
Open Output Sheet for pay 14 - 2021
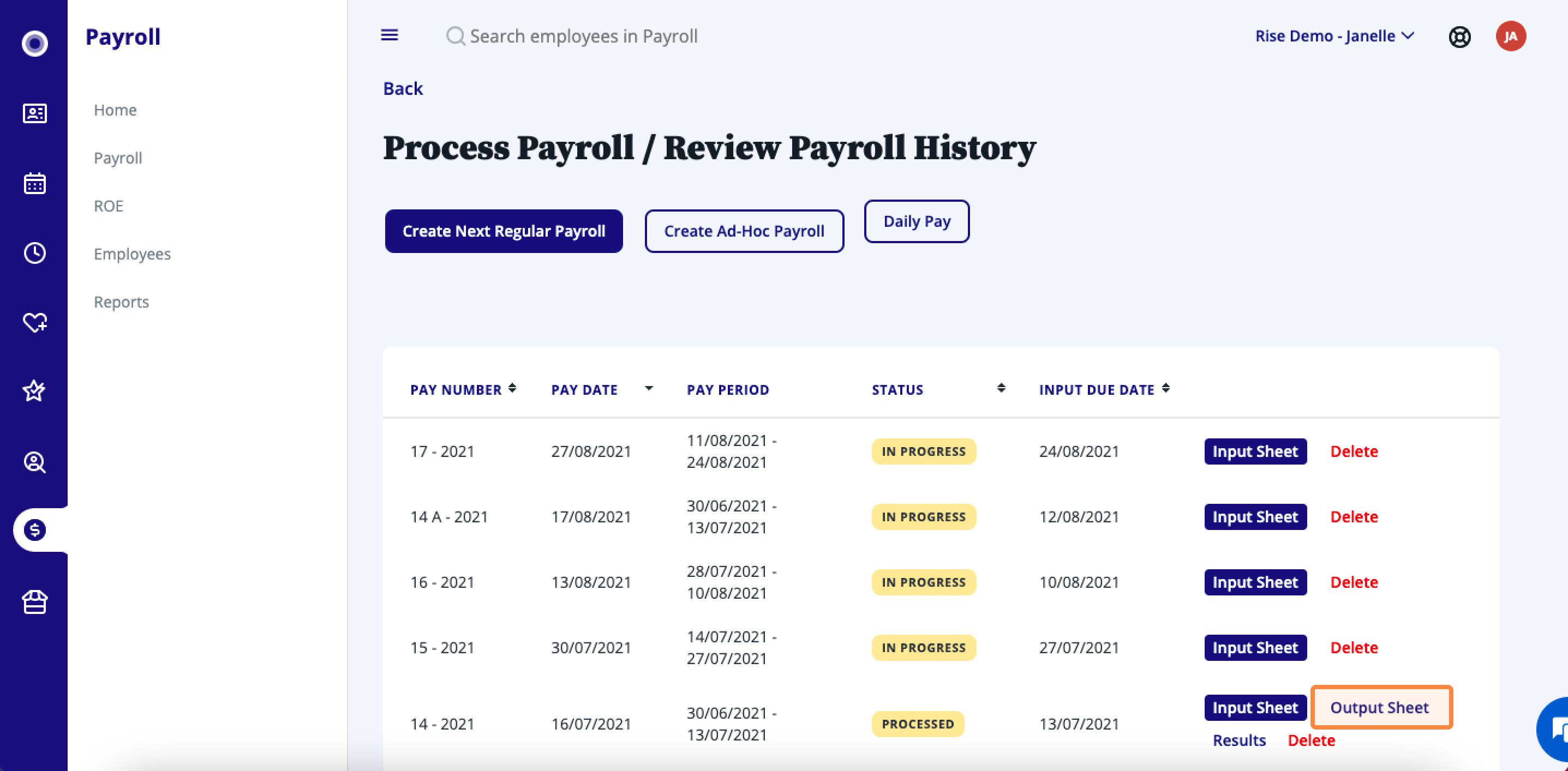click(x=1381, y=708)
